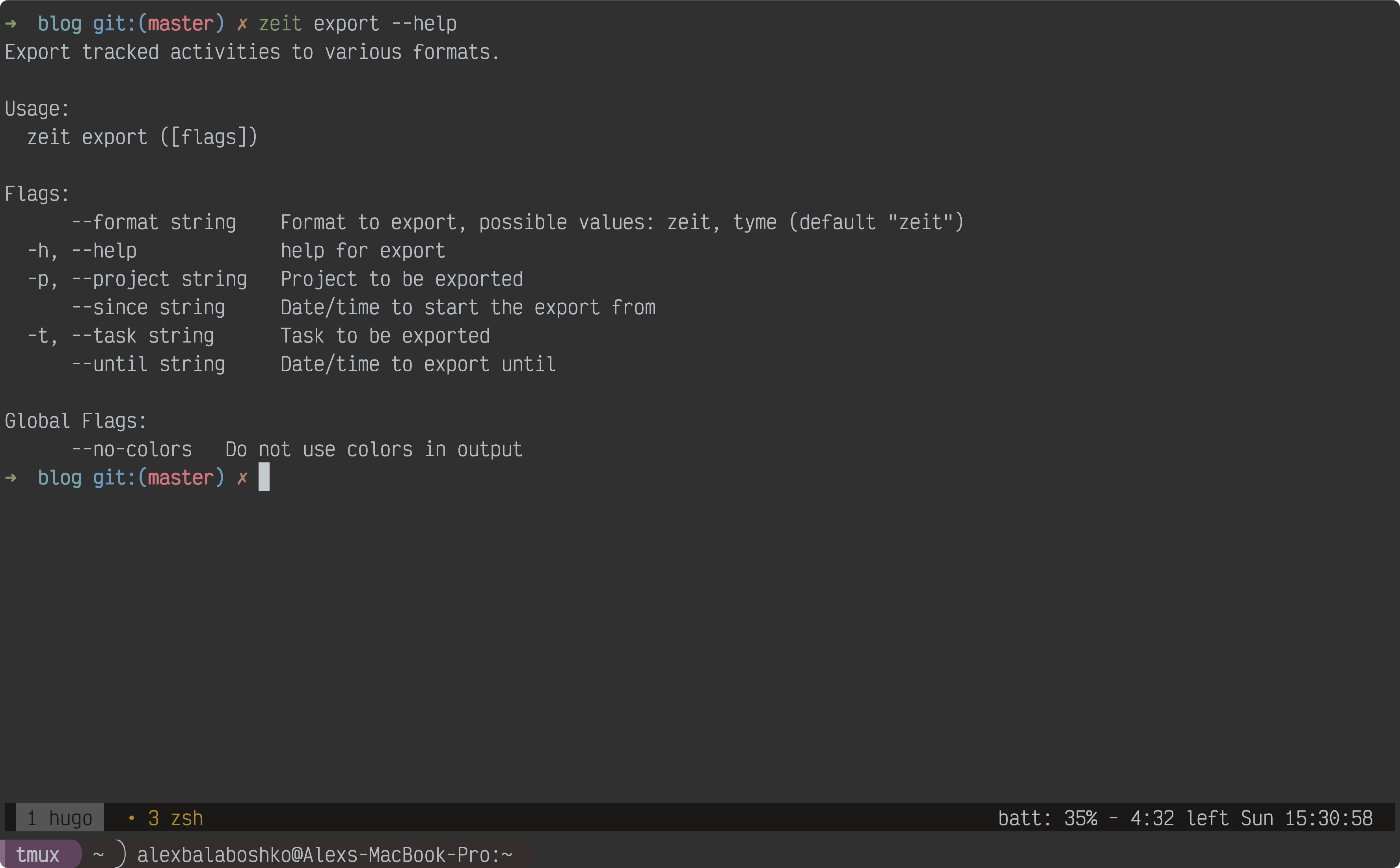1400x868 pixels.
Task: Switch to the "3 zsh" tmux window
Action: pyautogui.click(x=175, y=818)
